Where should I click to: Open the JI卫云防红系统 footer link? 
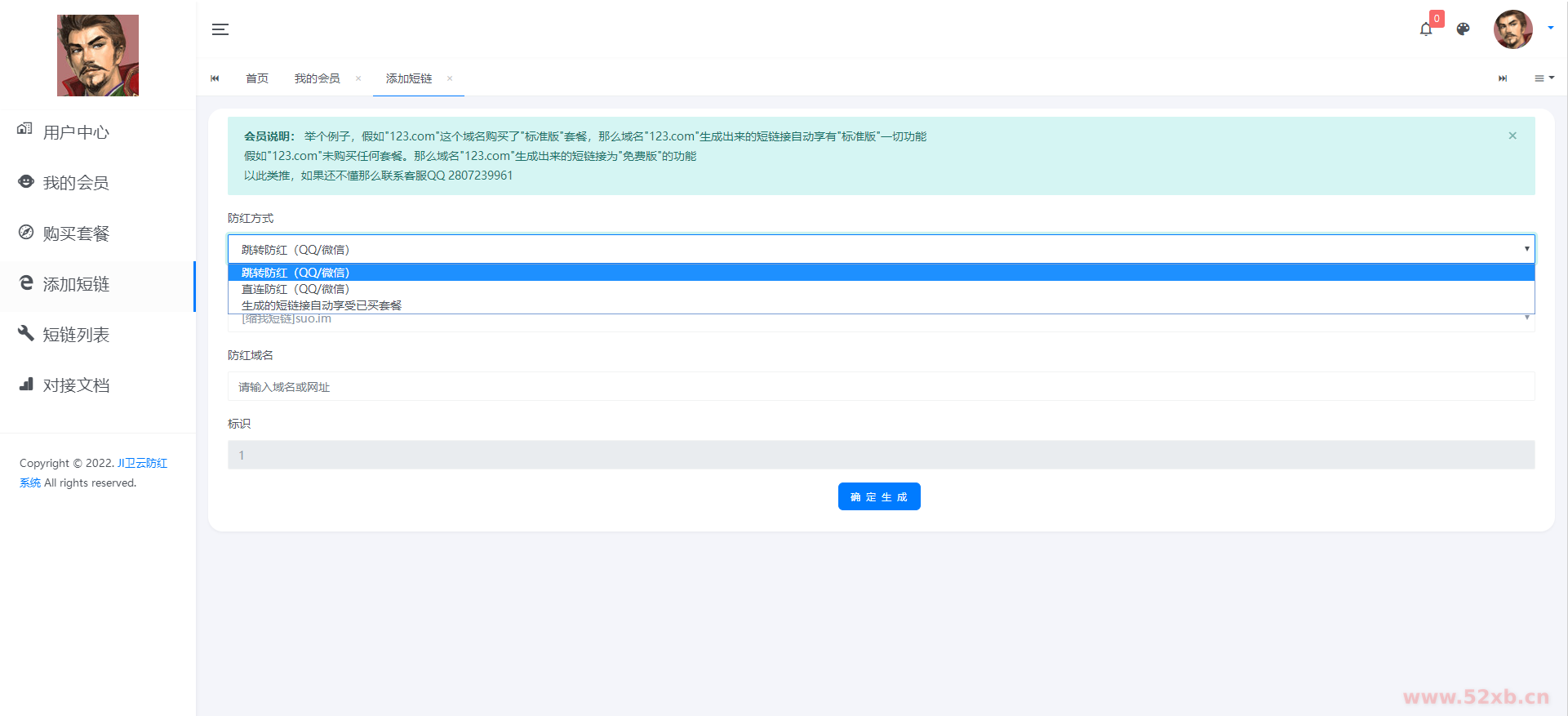[x=142, y=463]
